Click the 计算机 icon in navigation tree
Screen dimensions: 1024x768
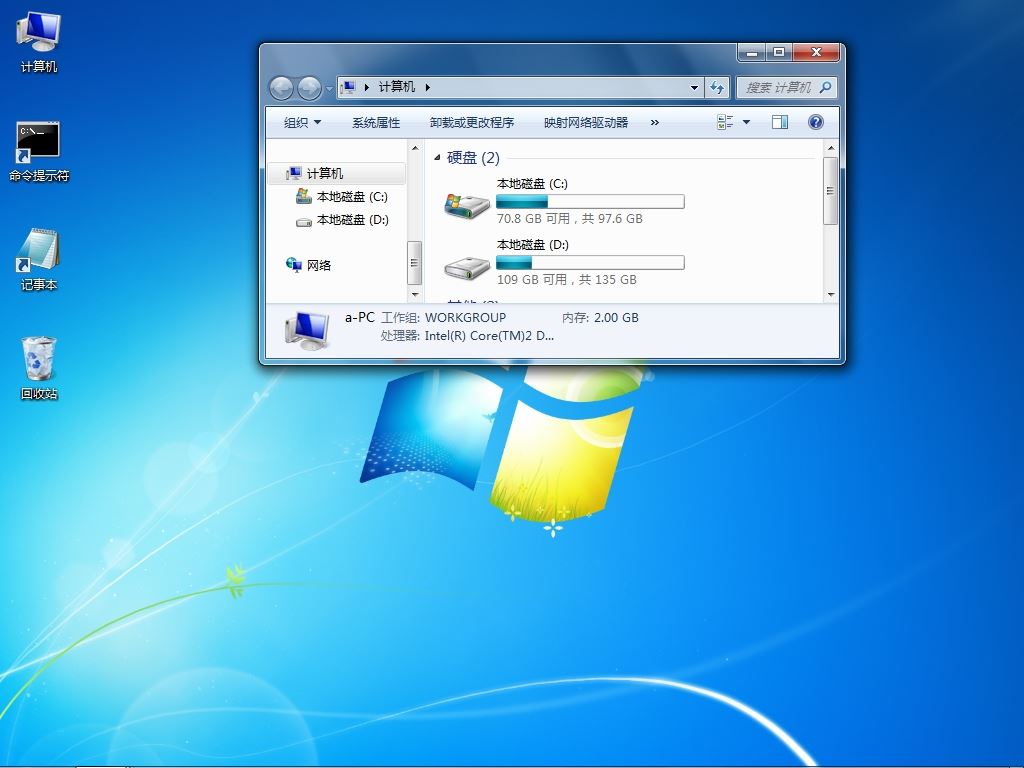(294, 173)
